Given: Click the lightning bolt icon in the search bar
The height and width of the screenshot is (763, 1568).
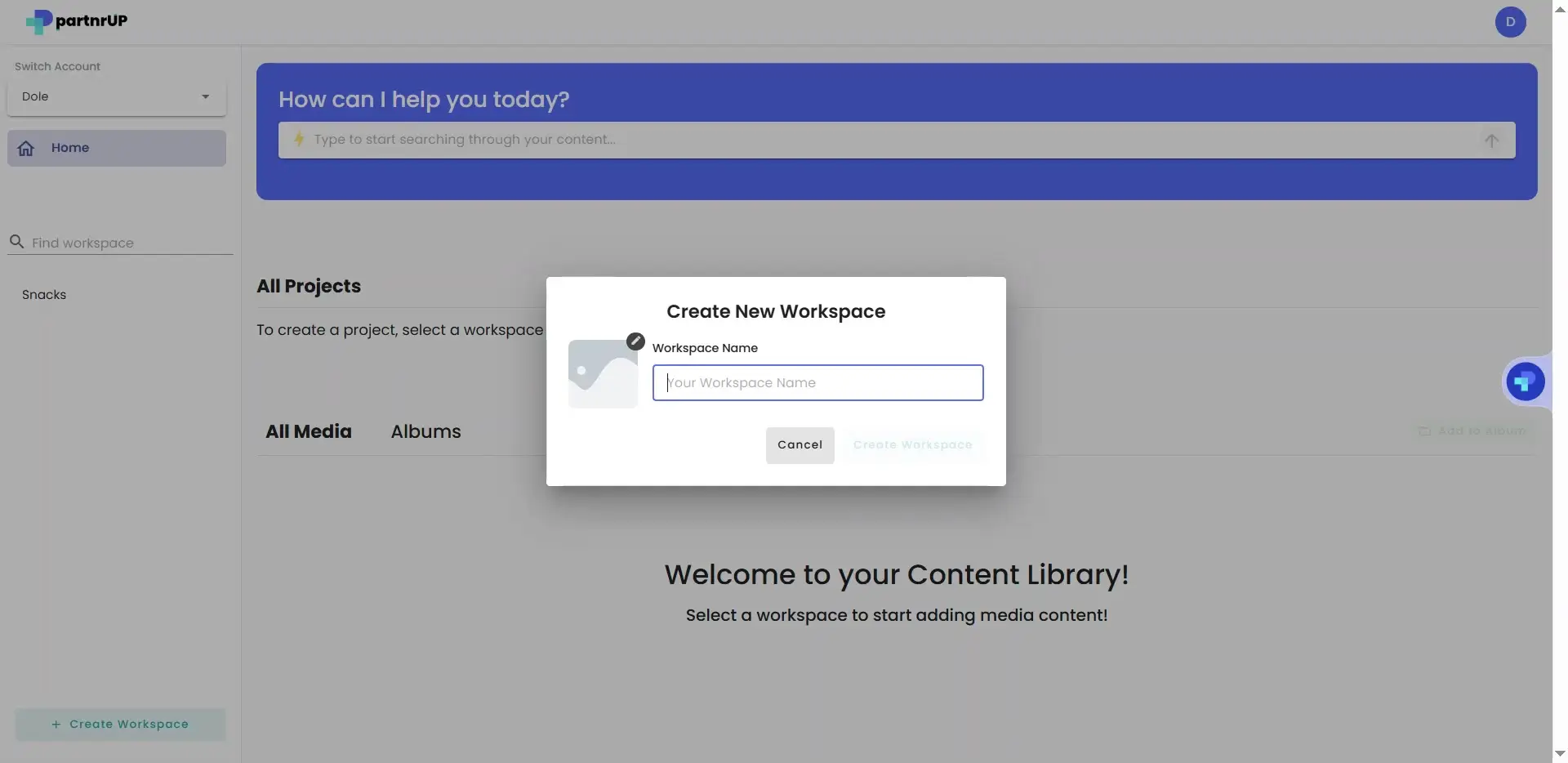Looking at the screenshot, I should tap(300, 140).
